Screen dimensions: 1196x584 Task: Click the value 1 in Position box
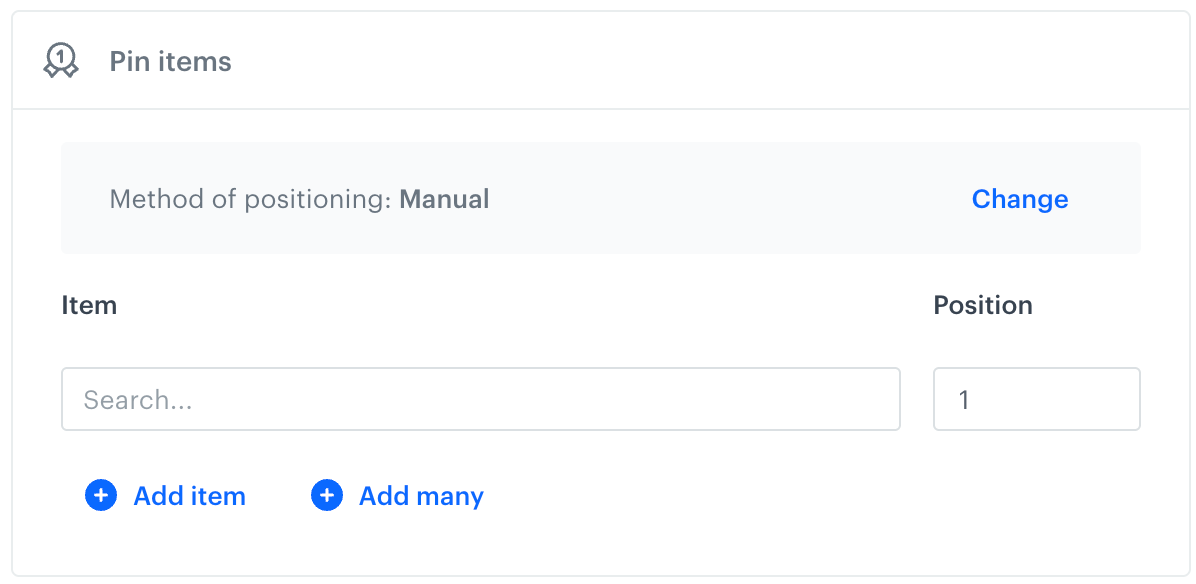point(964,400)
